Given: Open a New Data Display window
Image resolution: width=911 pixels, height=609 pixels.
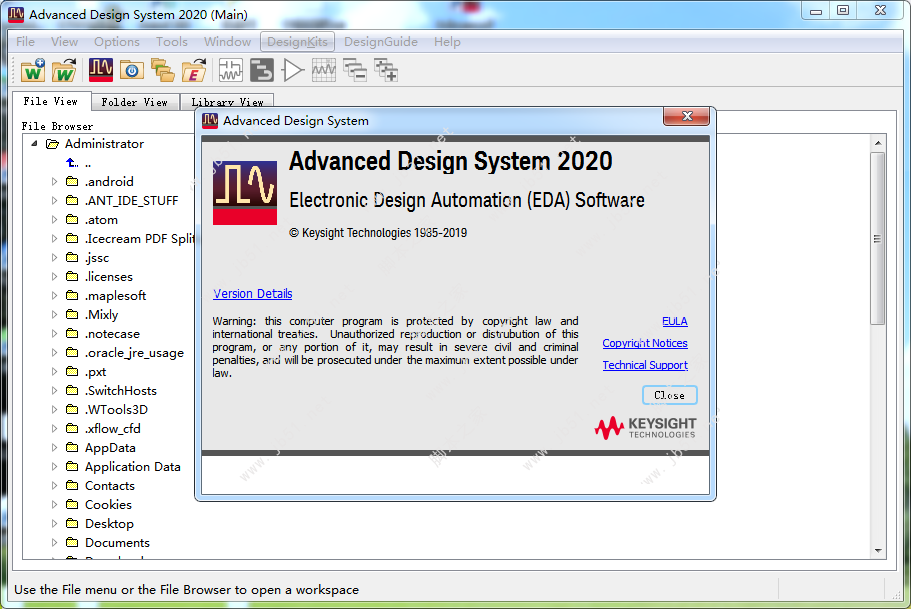Looking at the screenshot, I should pos(324,70).
